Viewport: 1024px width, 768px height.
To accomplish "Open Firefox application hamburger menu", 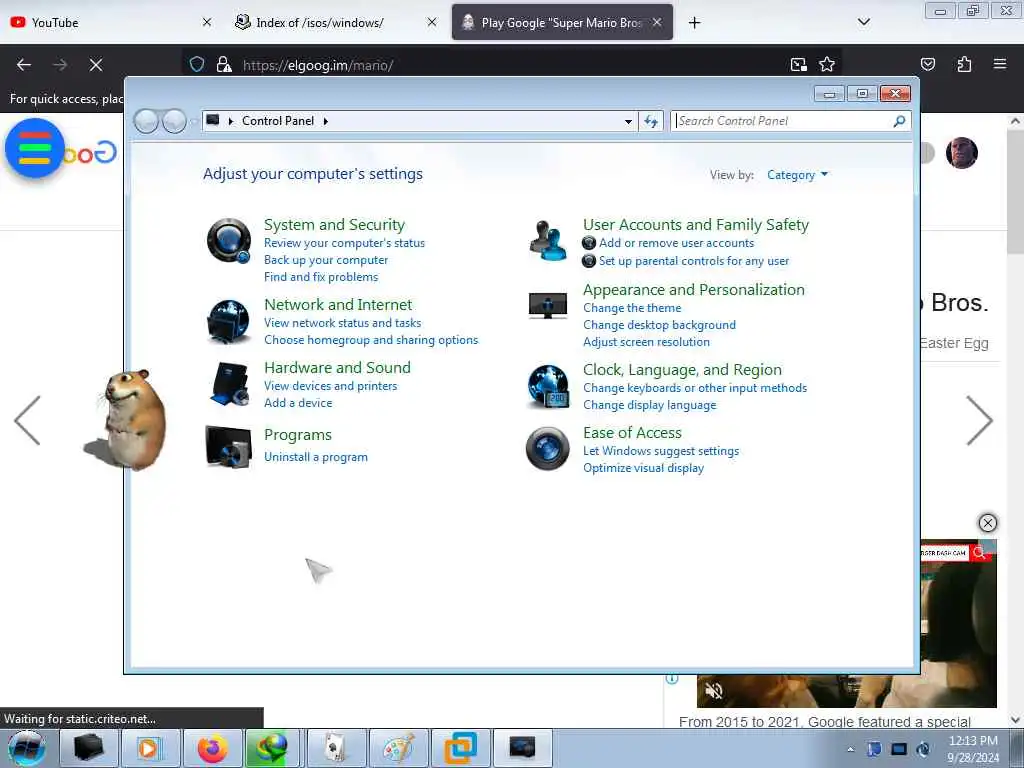I will [1000, 64].
